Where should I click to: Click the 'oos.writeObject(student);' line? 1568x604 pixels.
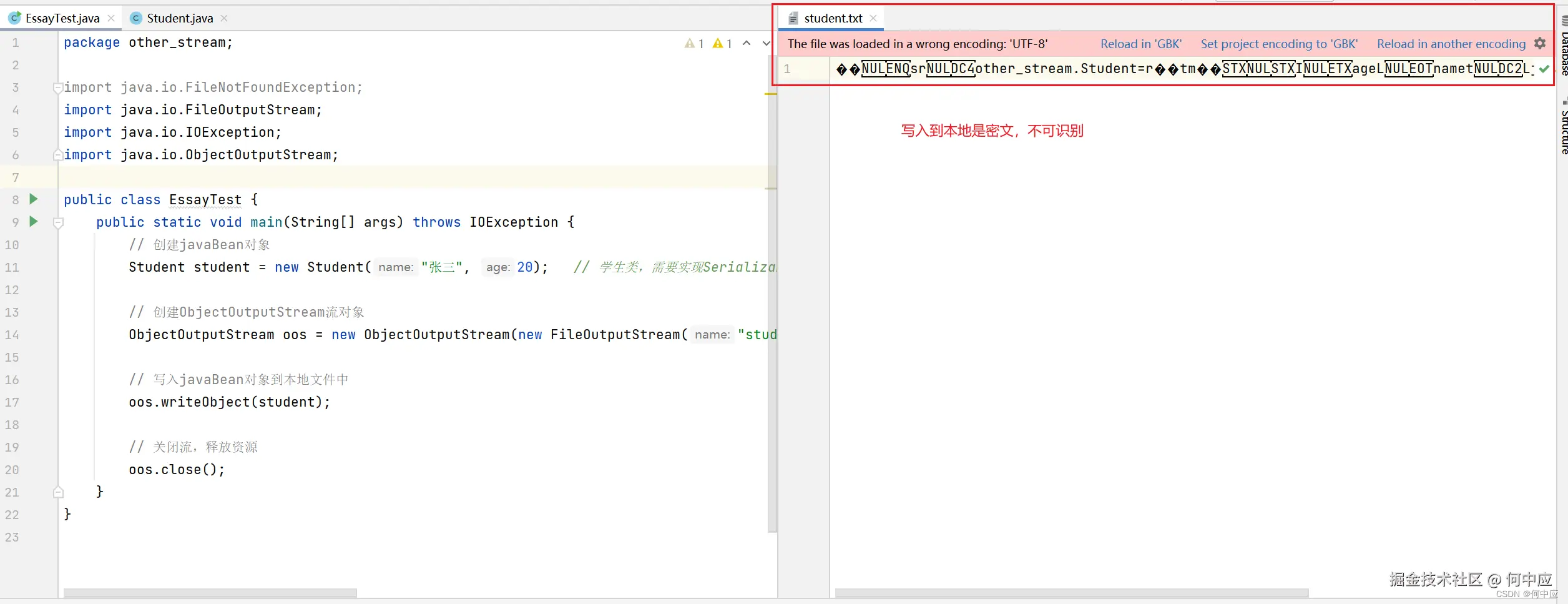(x=230, y=402)
